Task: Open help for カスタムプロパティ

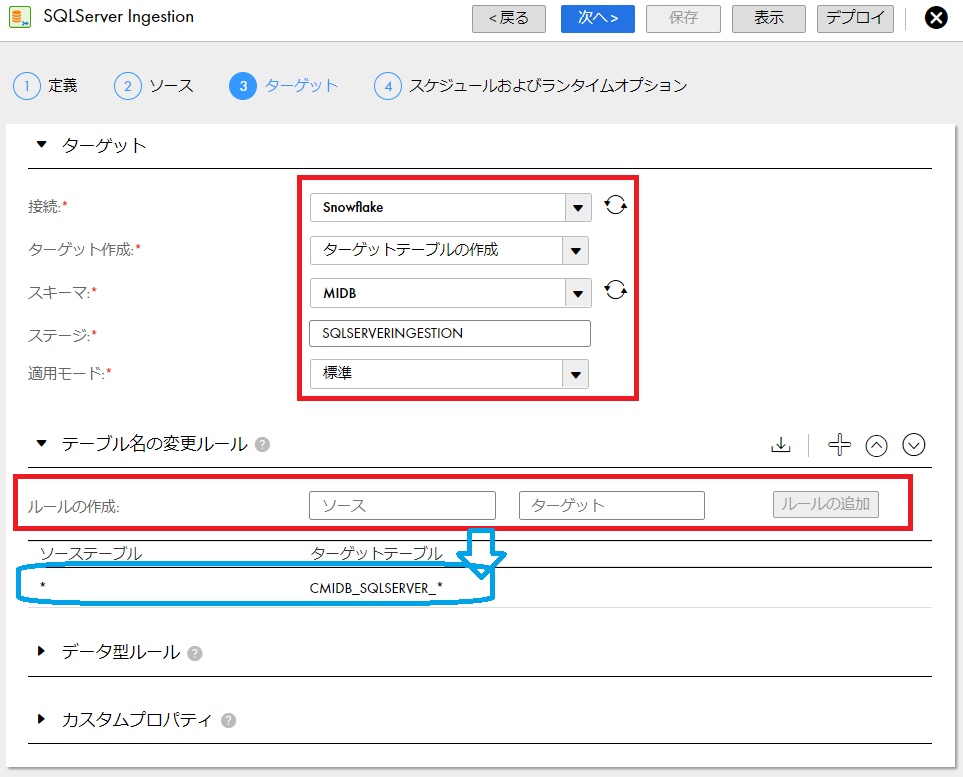Action: [228, 720]
